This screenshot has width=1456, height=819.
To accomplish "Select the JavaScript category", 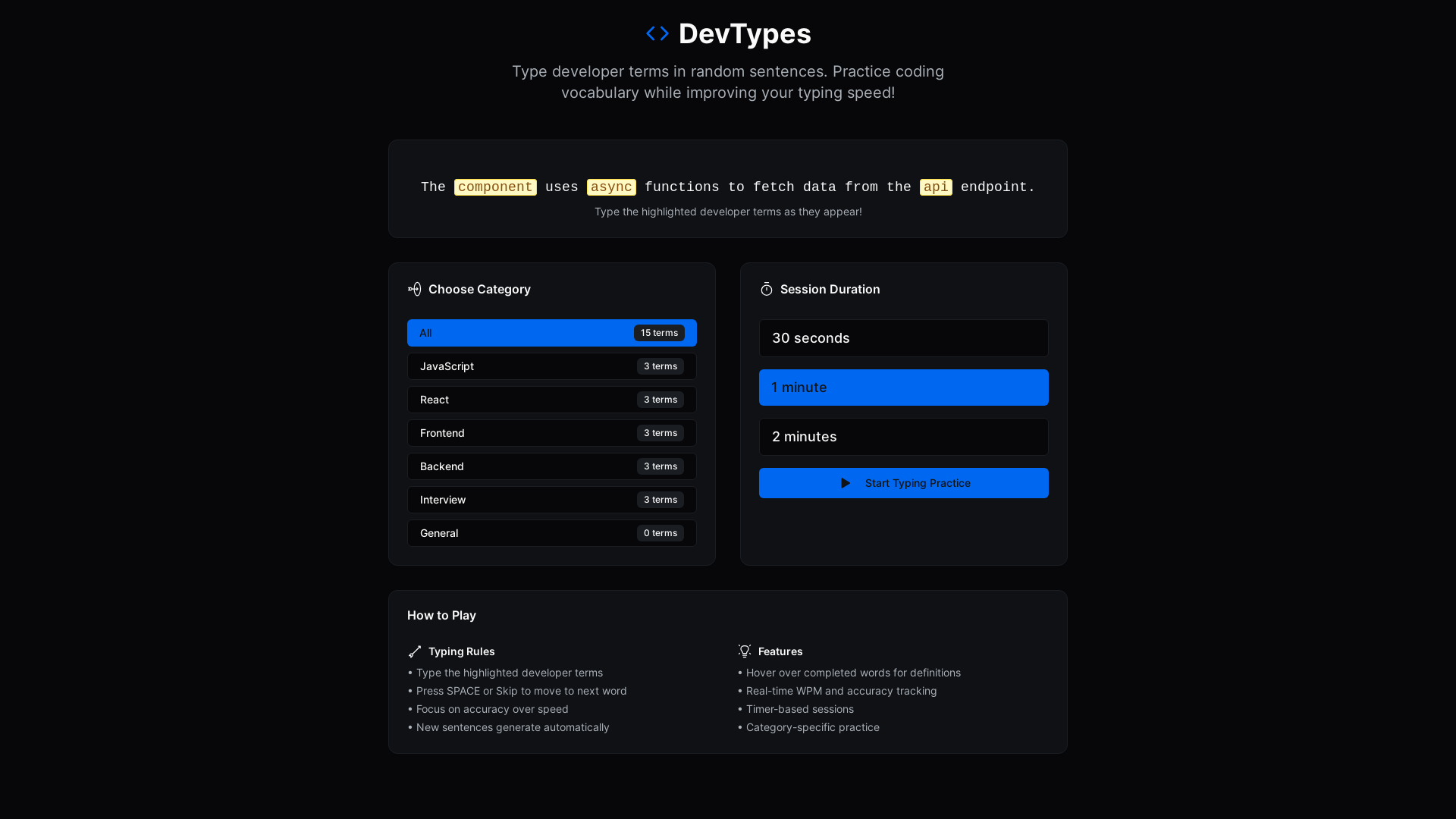I will [552, 366].
